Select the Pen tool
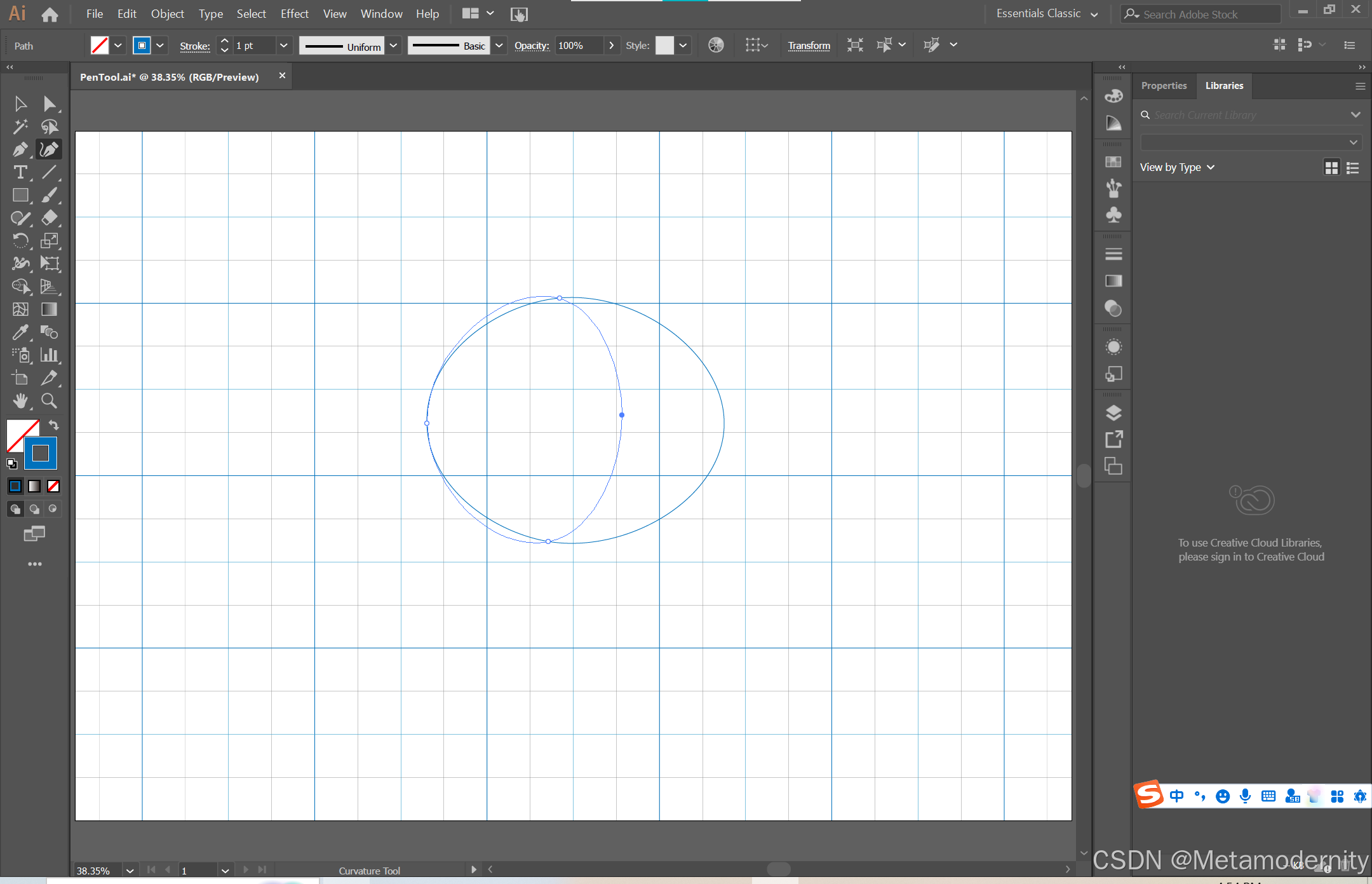Viewport: 1372px width, 884px height. click(x=20, y=149)
